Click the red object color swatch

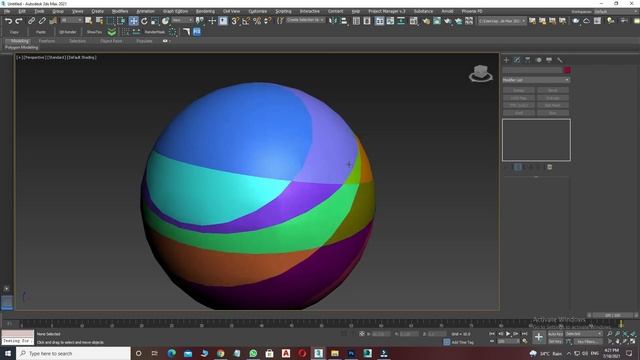(567, 70)
